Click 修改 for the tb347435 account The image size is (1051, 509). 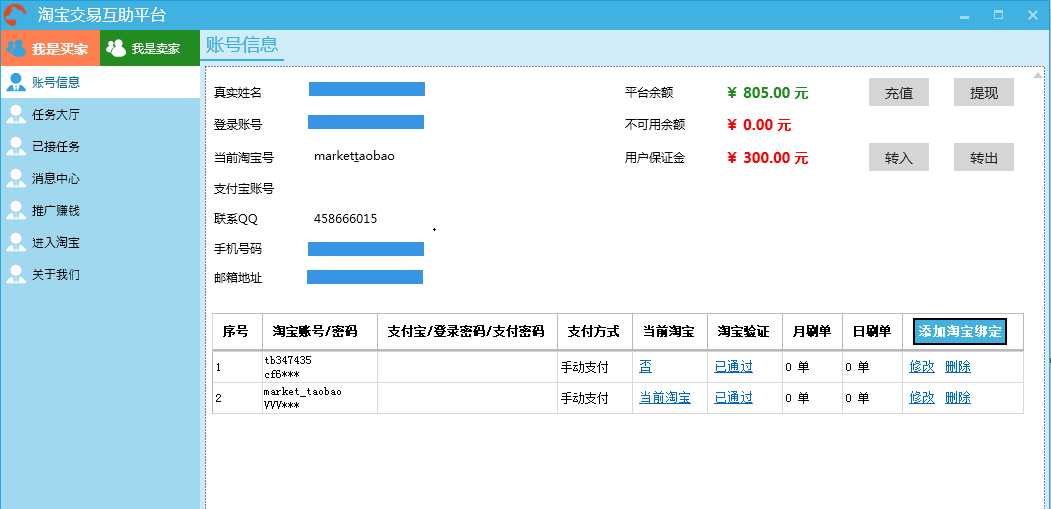pyautogui.click(x=922, y=367)
